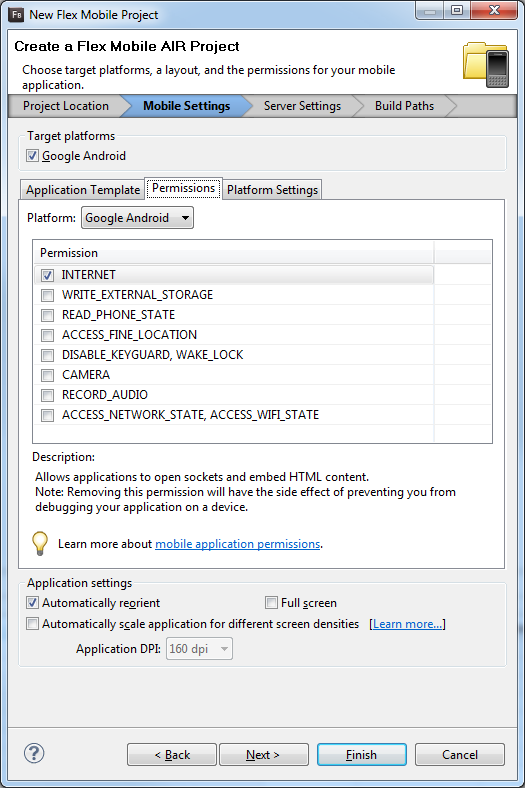Toggle the Automatically reorient checkbox
The height and width of the screenshot is (788, 525).
click(33, 603)
